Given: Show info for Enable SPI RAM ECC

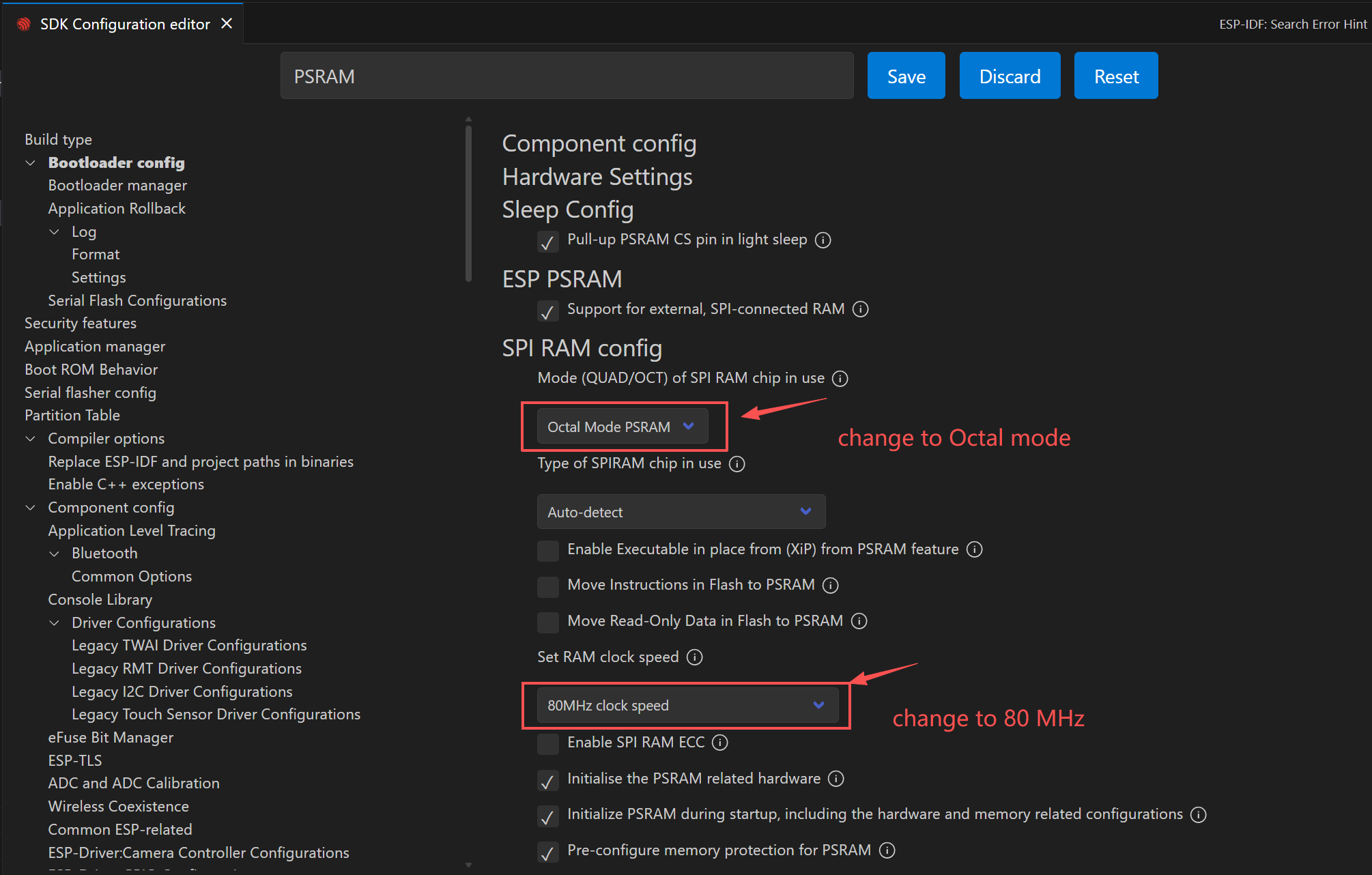Looking at the screenshot, I should pos(720,743).
